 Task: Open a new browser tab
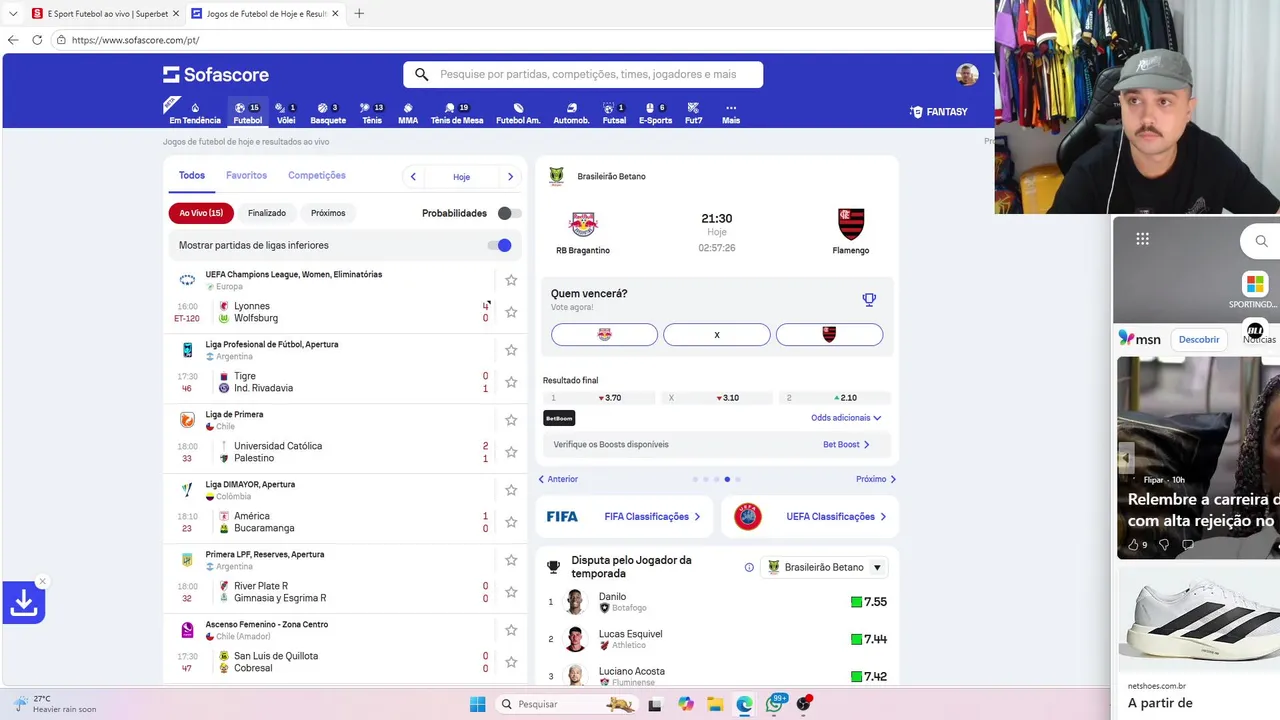359,13
